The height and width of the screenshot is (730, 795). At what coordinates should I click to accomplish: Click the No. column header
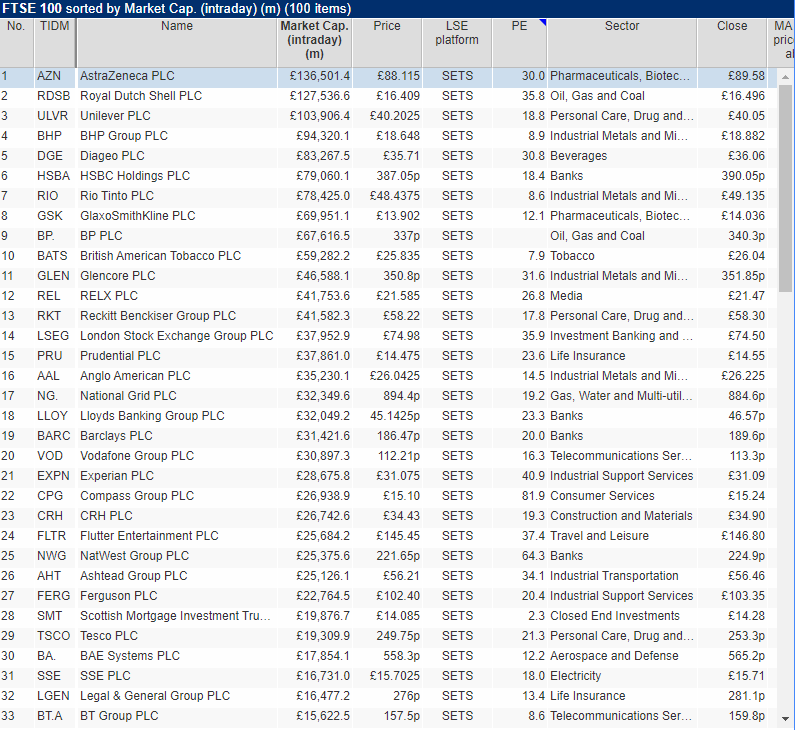point(16,43)
